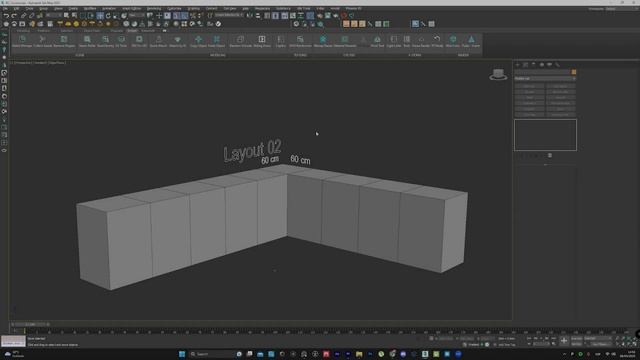Pick the Select Object tool
The height and width of the screenshot is (360, 640).
(67, 16)
